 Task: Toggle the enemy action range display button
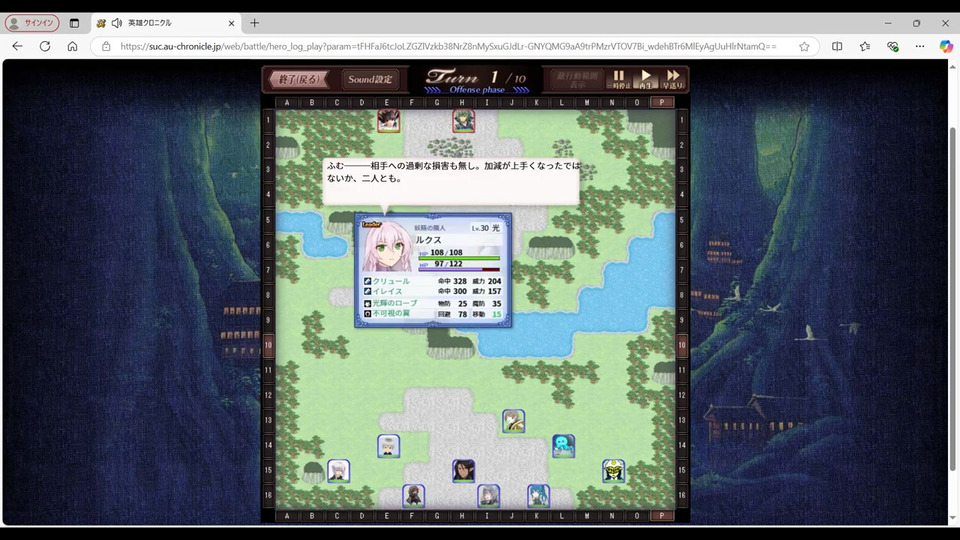[577, 79]
